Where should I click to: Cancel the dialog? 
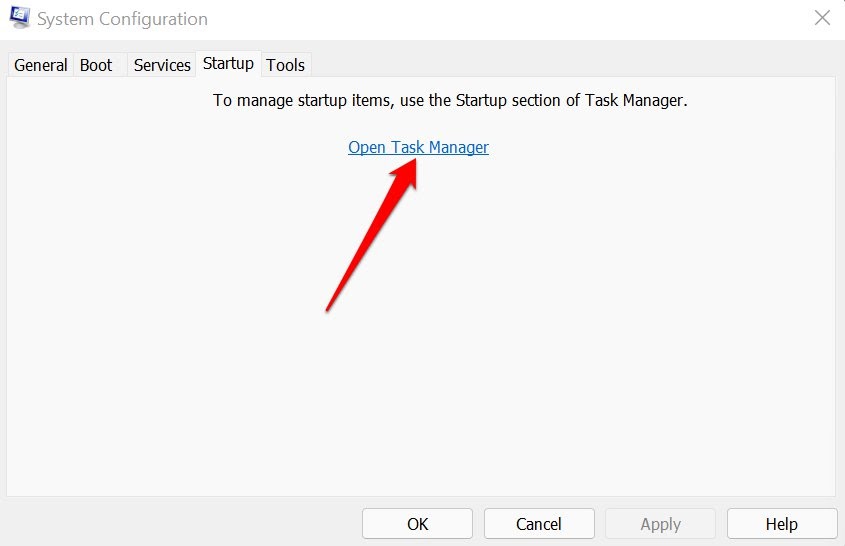tap(539, 524)
